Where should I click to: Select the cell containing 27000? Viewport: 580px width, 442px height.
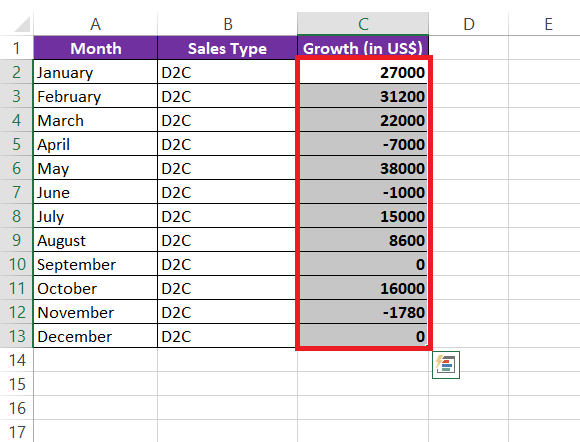coord(363,72)
